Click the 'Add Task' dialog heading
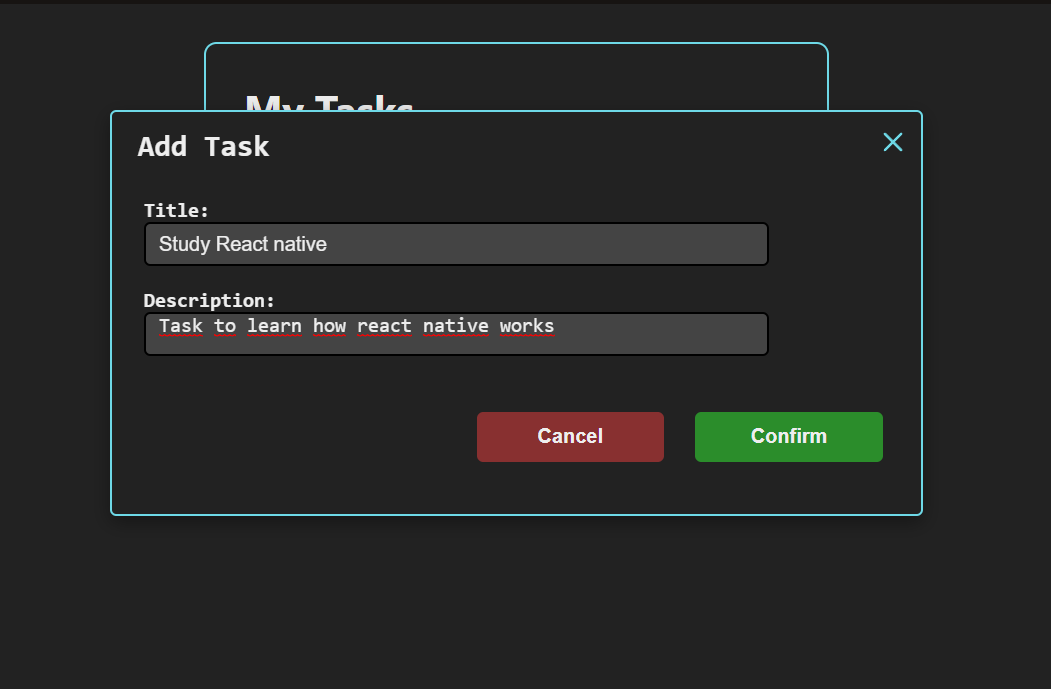 click(x=203, y=147)
